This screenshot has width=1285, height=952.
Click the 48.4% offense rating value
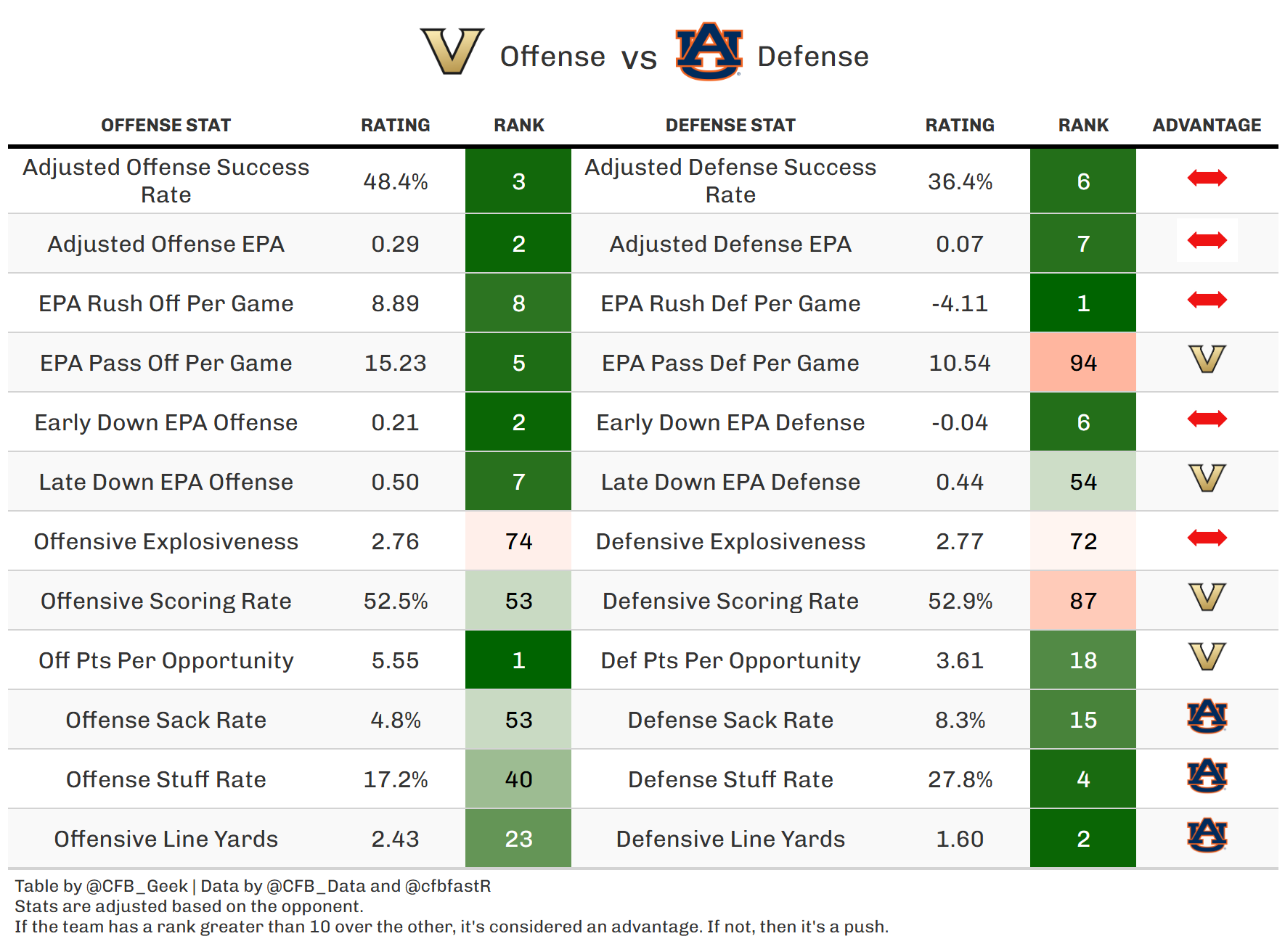point(396,181)
